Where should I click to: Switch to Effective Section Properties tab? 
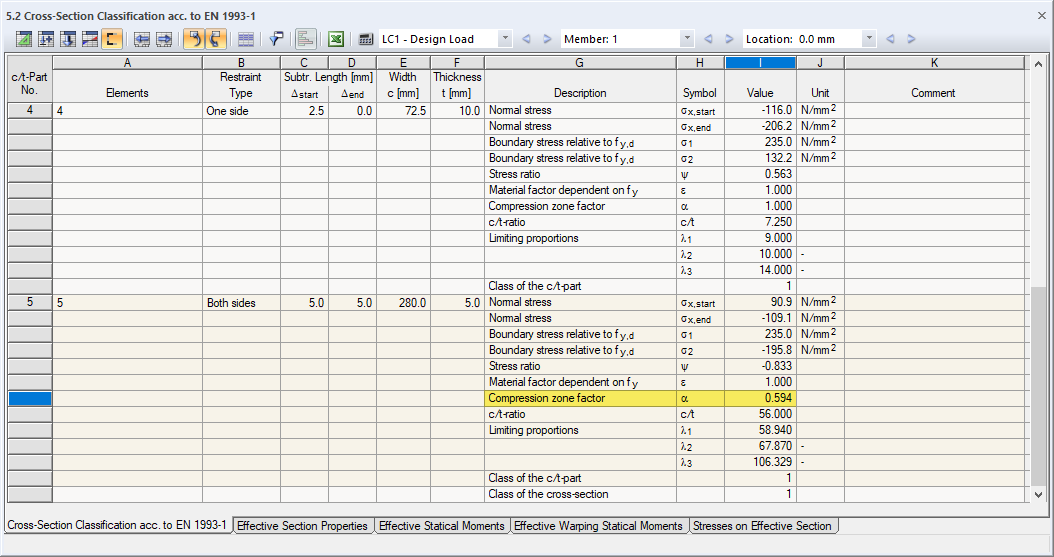click(x=302, y=526)
